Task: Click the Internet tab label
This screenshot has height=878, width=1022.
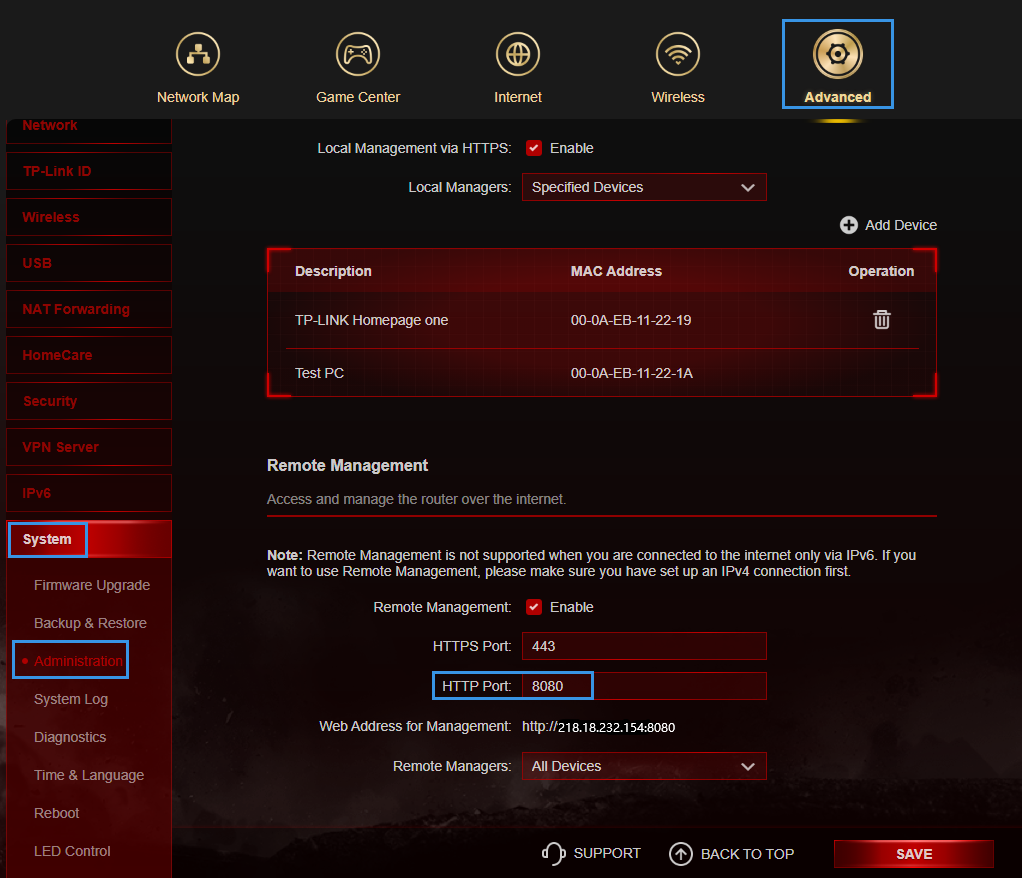Action: click(x=518, y=97)
